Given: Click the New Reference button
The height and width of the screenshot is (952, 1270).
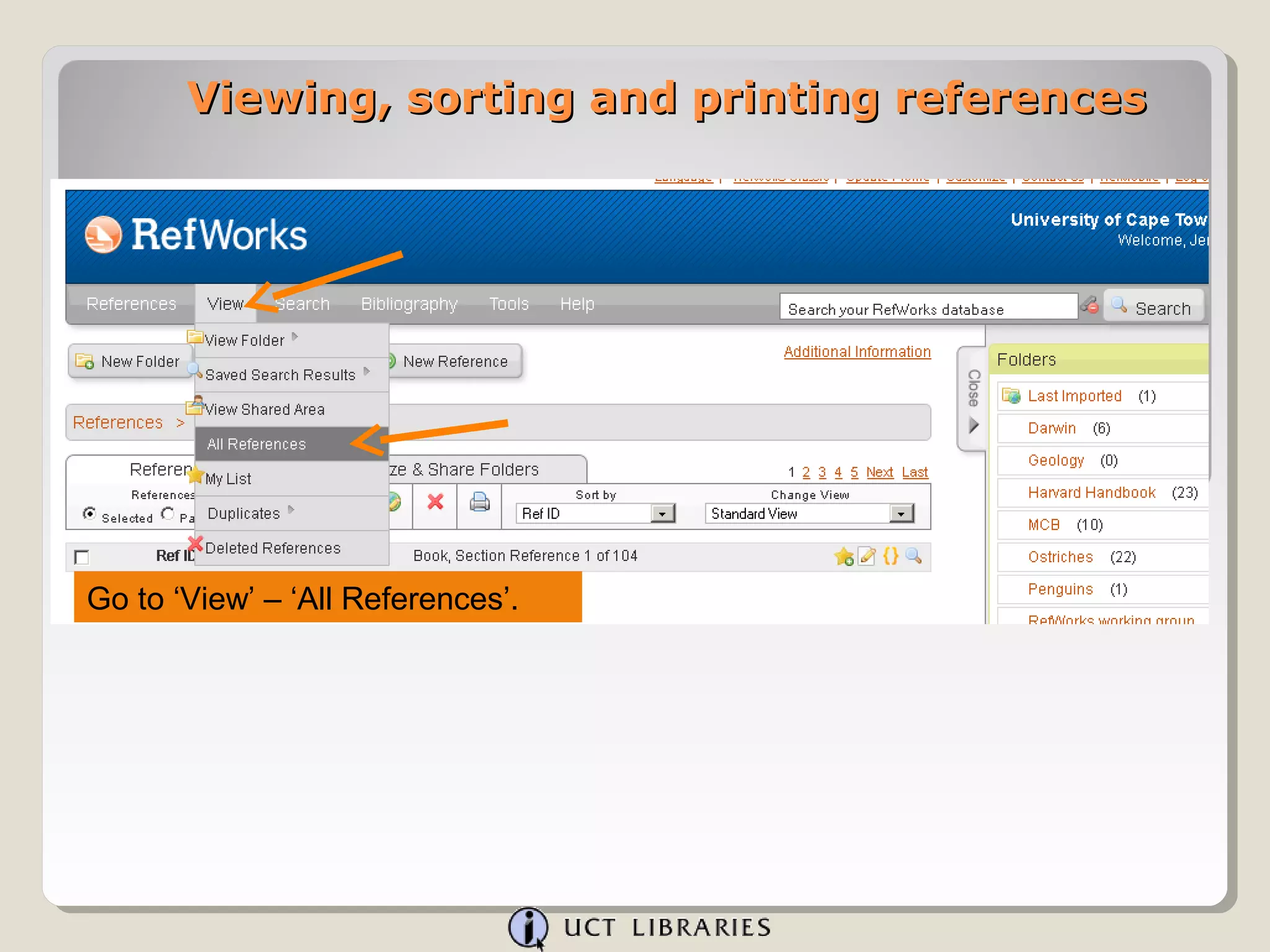Looking at the screenshot, I should click(x=456, y=361).
